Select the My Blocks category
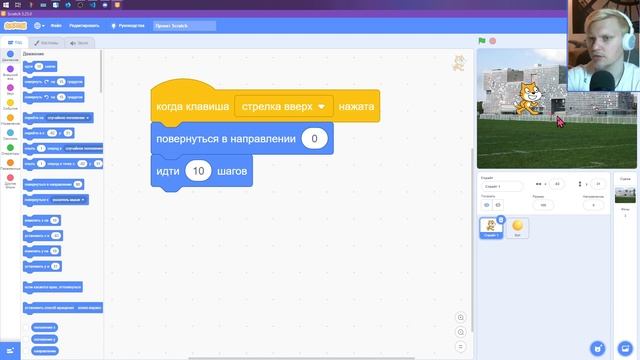 [x=10, y=181]
